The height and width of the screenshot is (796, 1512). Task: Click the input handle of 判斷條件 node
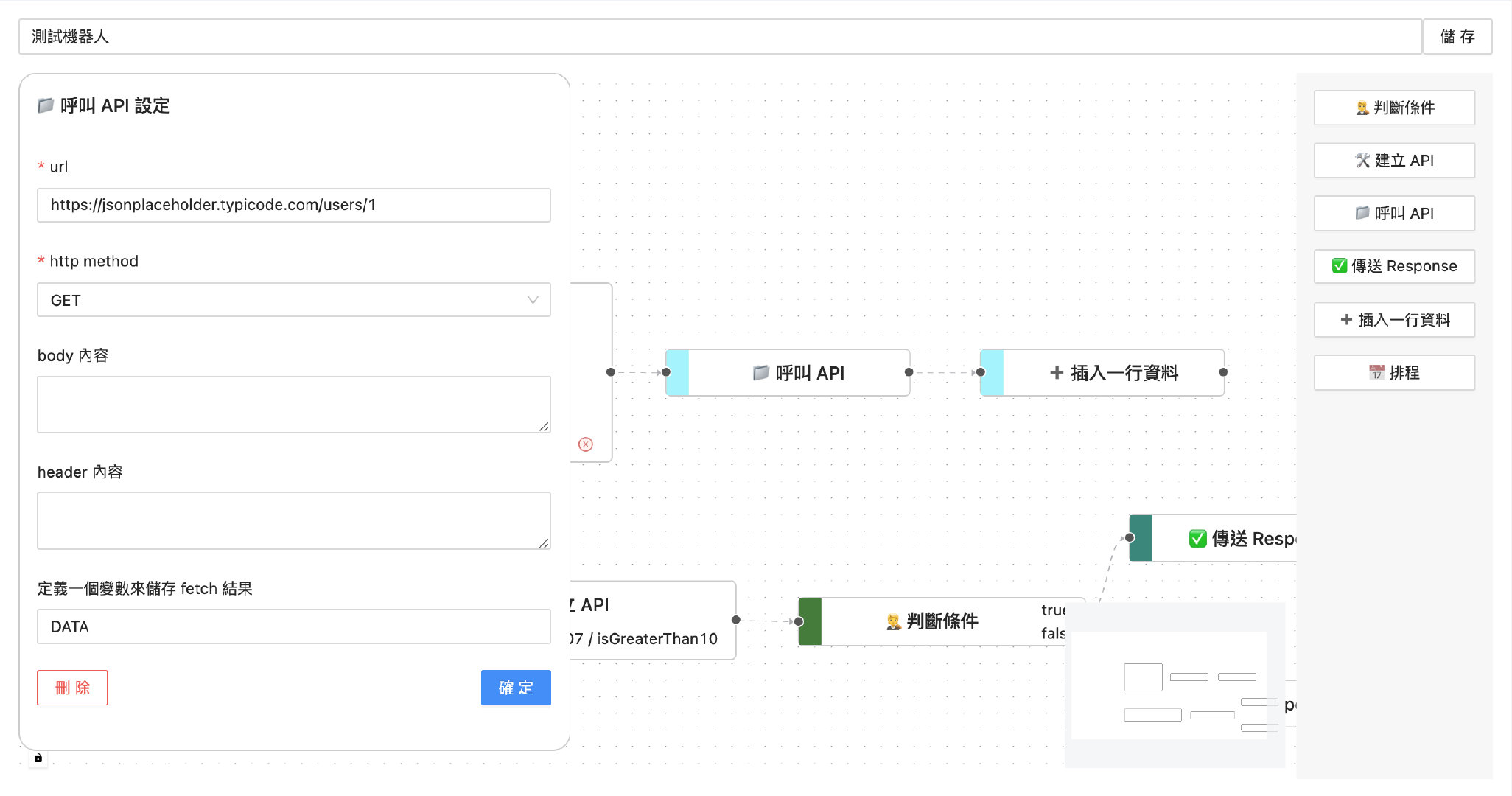(799, 621)
